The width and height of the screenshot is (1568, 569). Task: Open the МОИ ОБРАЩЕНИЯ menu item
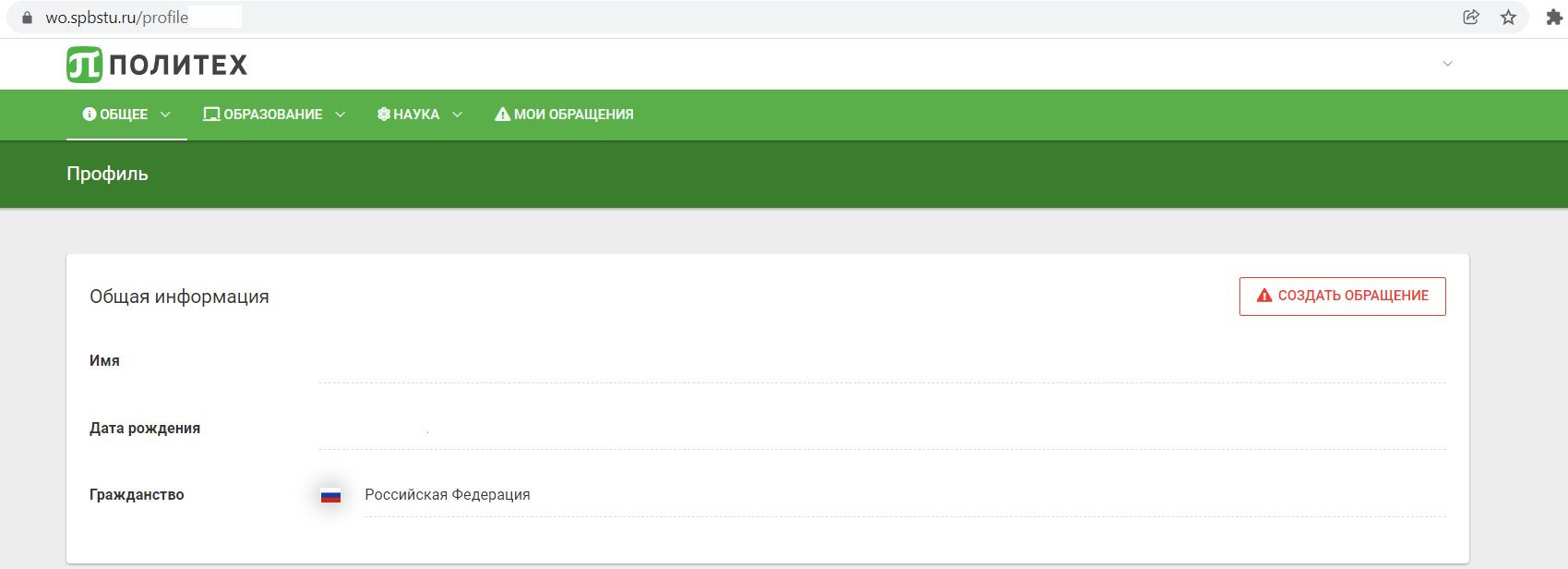573,115
